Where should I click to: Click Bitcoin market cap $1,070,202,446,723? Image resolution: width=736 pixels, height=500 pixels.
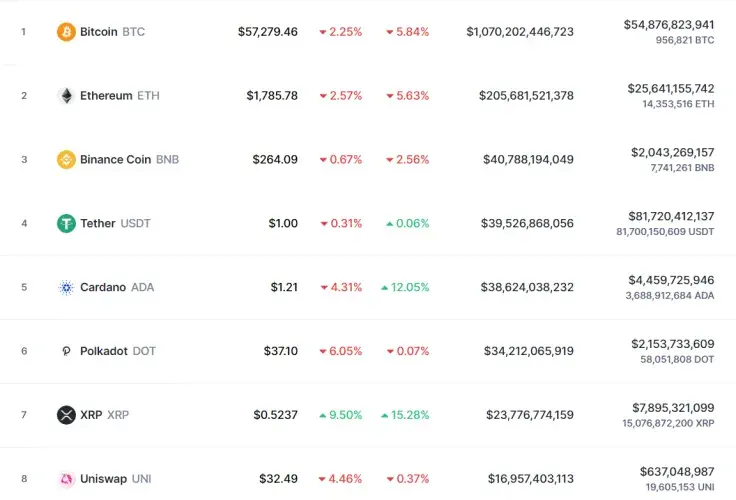519,32
